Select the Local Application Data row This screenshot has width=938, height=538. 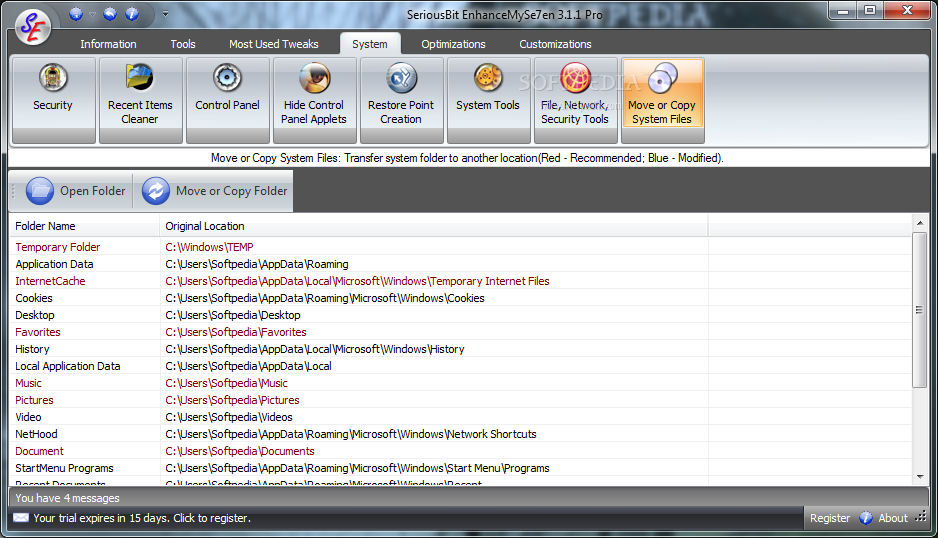(460, 366)
